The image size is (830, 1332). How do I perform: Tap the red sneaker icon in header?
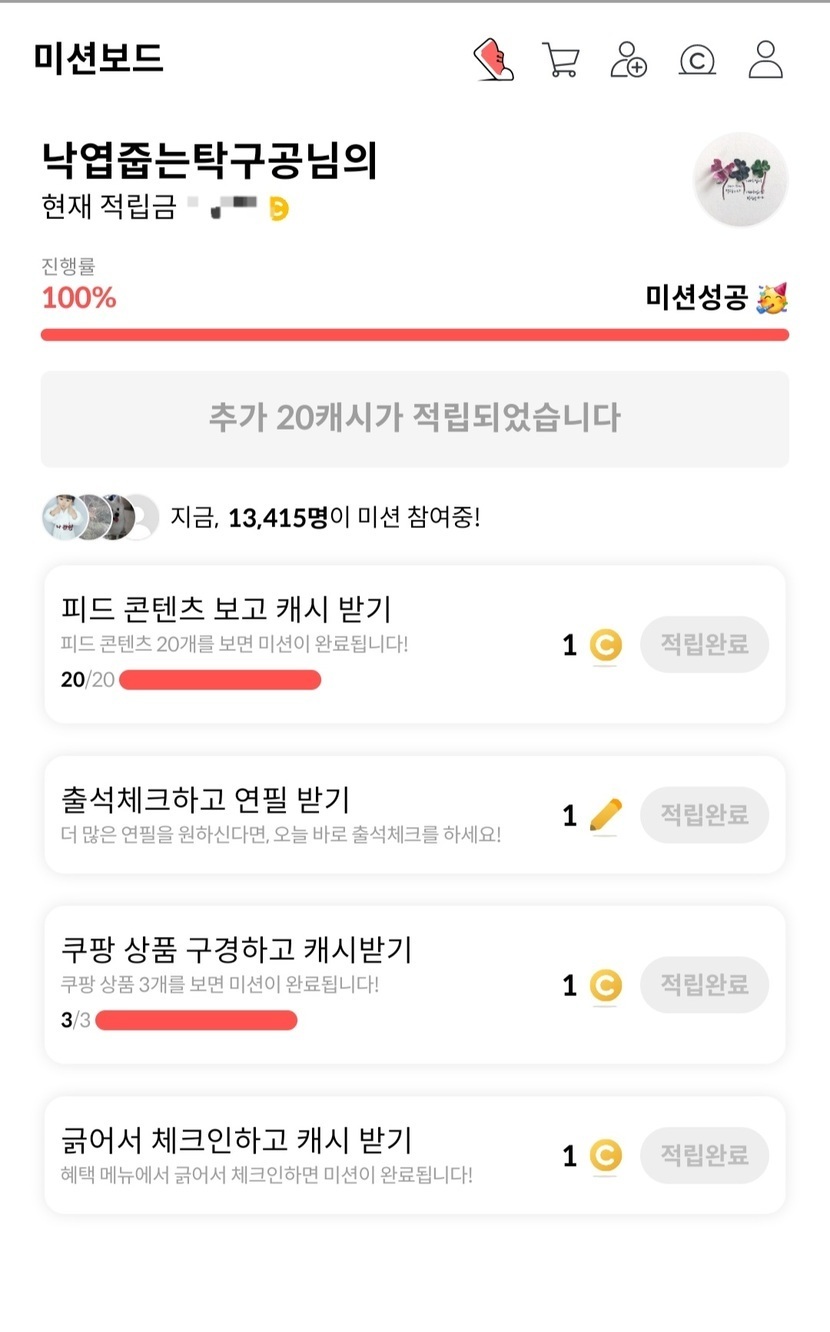point(493,59)
